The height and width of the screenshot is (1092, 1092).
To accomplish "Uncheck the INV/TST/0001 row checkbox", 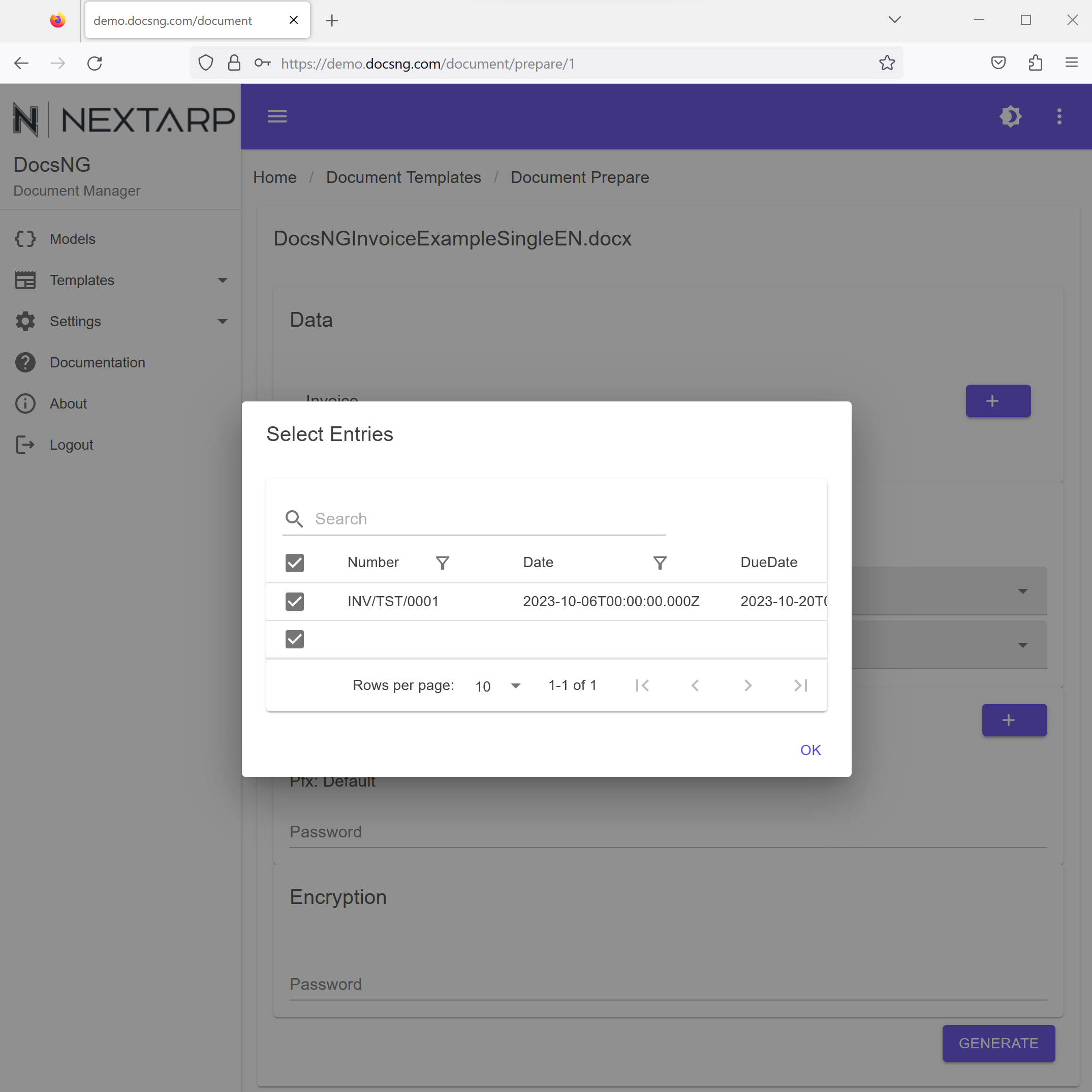I will [x=295, y=602].
